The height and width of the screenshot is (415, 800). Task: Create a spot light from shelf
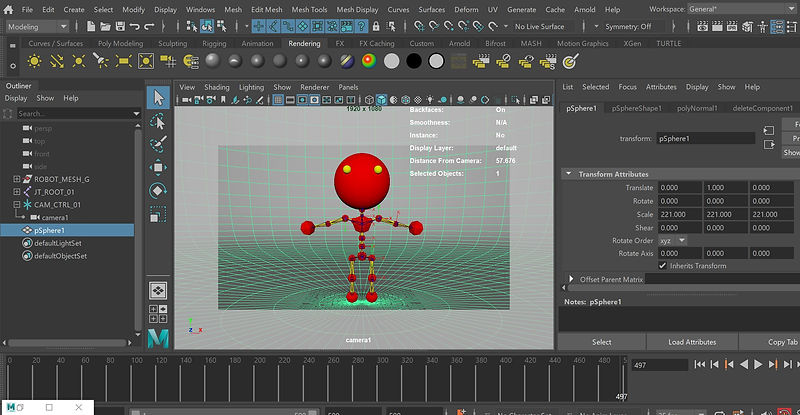point(101,61)
